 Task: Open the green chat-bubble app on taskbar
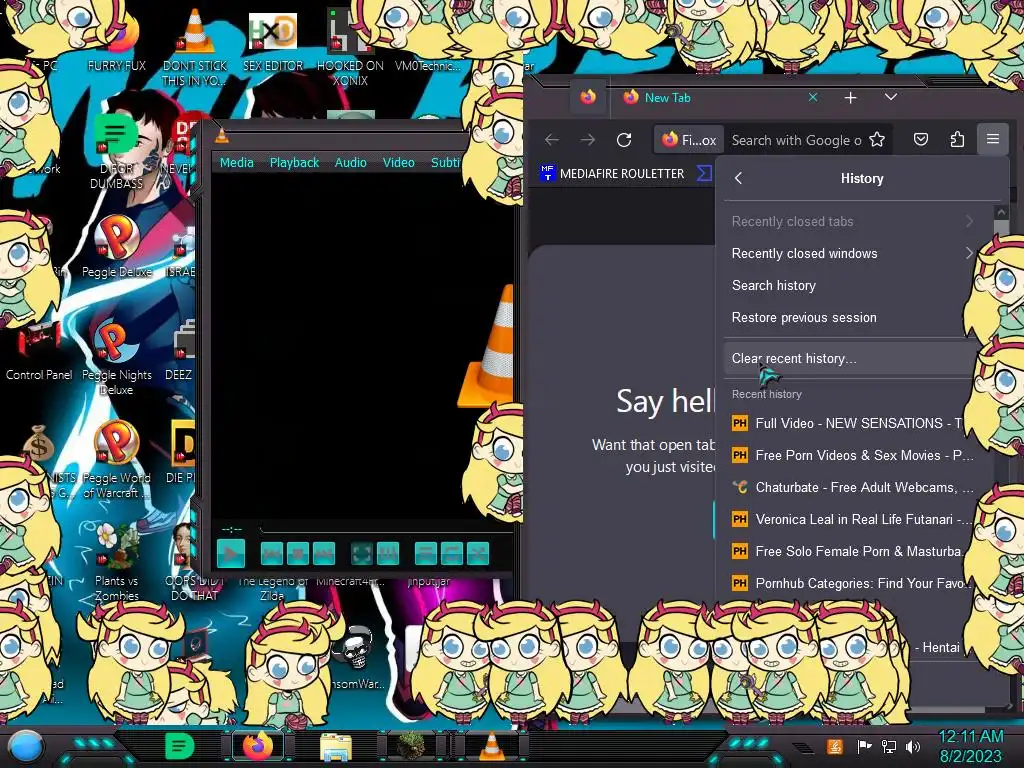click(180, 746)
